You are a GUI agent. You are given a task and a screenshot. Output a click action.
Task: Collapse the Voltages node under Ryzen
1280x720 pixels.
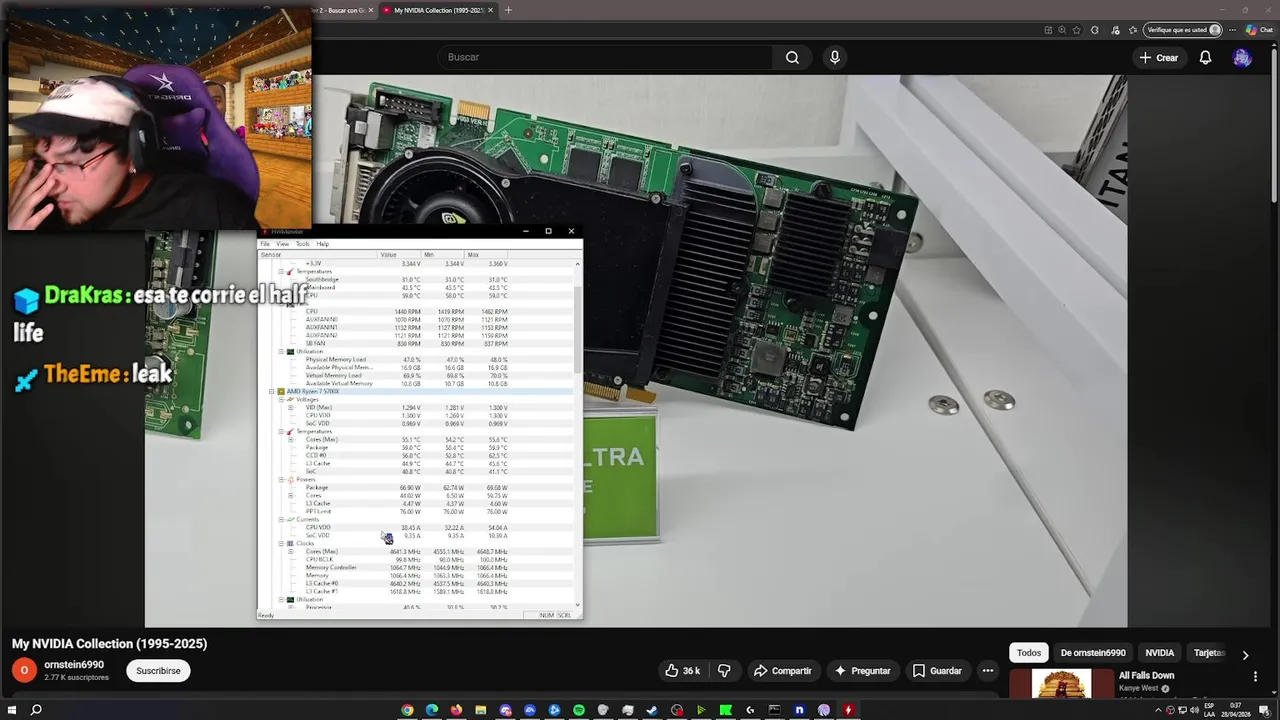pos(282,400)
